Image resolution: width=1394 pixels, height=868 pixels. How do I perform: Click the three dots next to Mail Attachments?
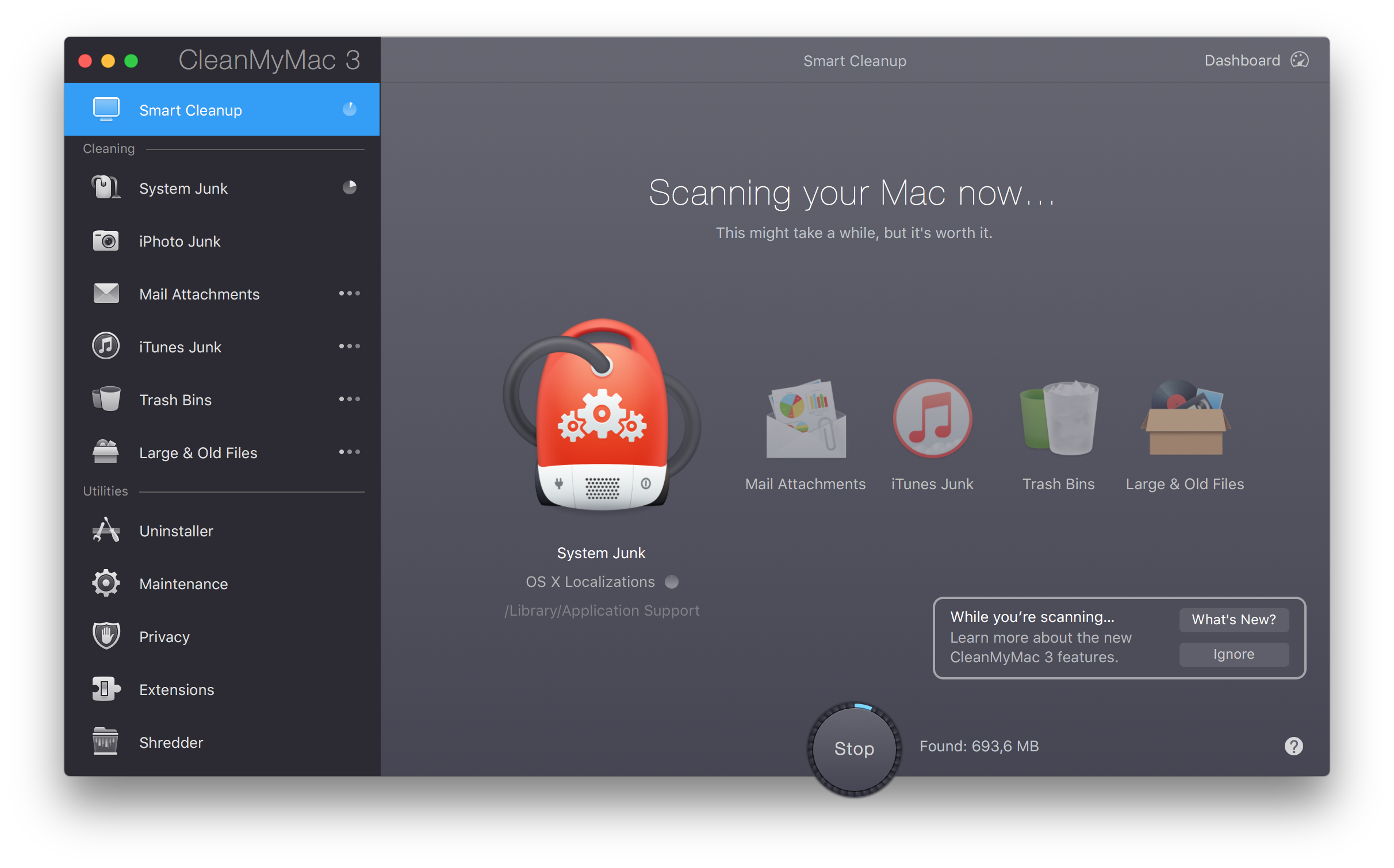349,294
